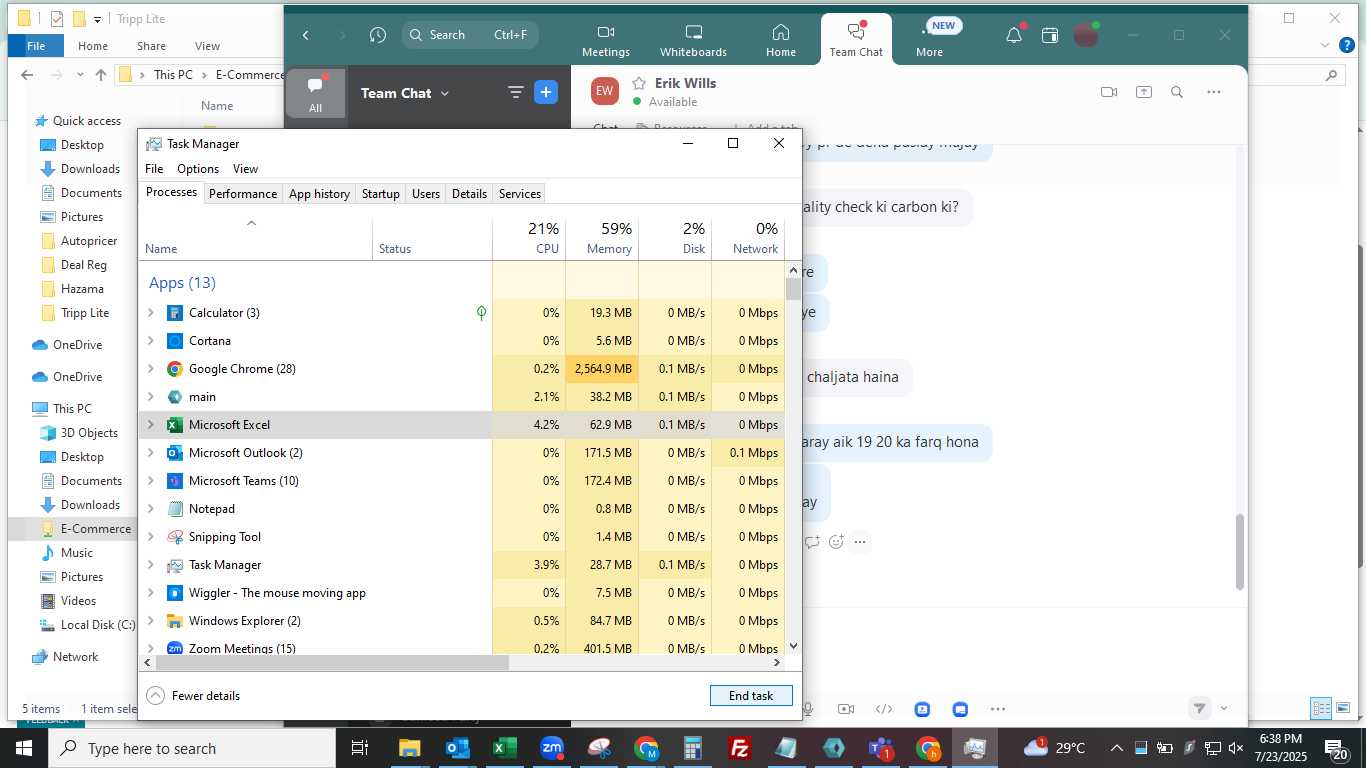Sort processes by the Network column
Image resolution: width=1366 pixels, height=768 pixels.
click(748, 238)
